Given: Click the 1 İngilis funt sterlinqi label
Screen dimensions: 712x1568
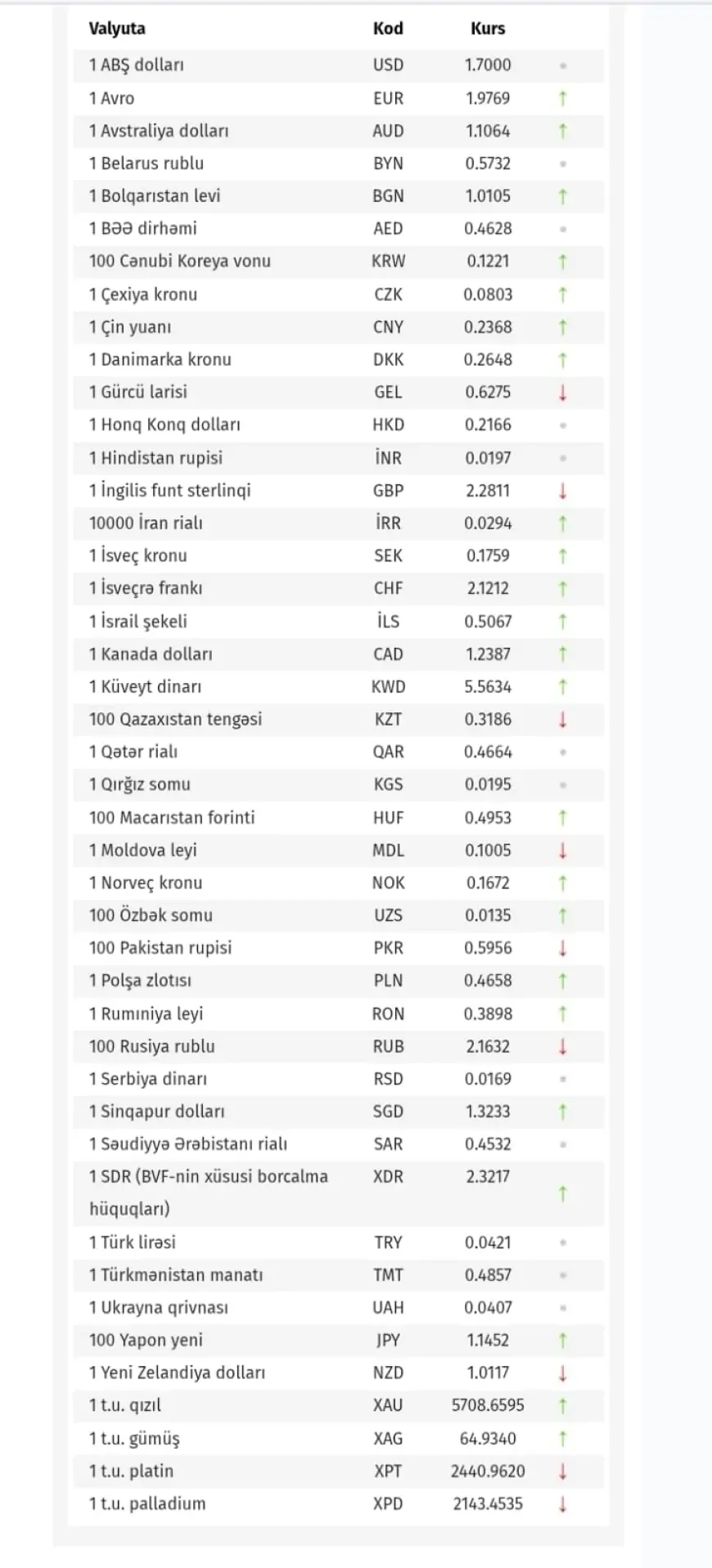Looking at the screenshot, I should coord(170,491).
